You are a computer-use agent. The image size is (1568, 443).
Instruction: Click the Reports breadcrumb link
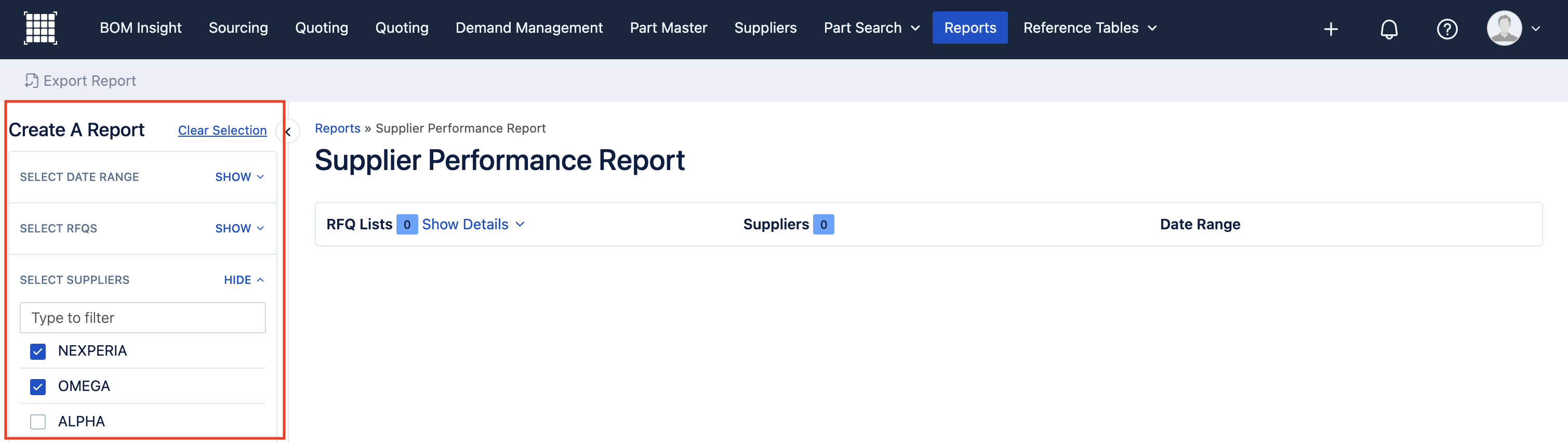[x=337, y=128]
